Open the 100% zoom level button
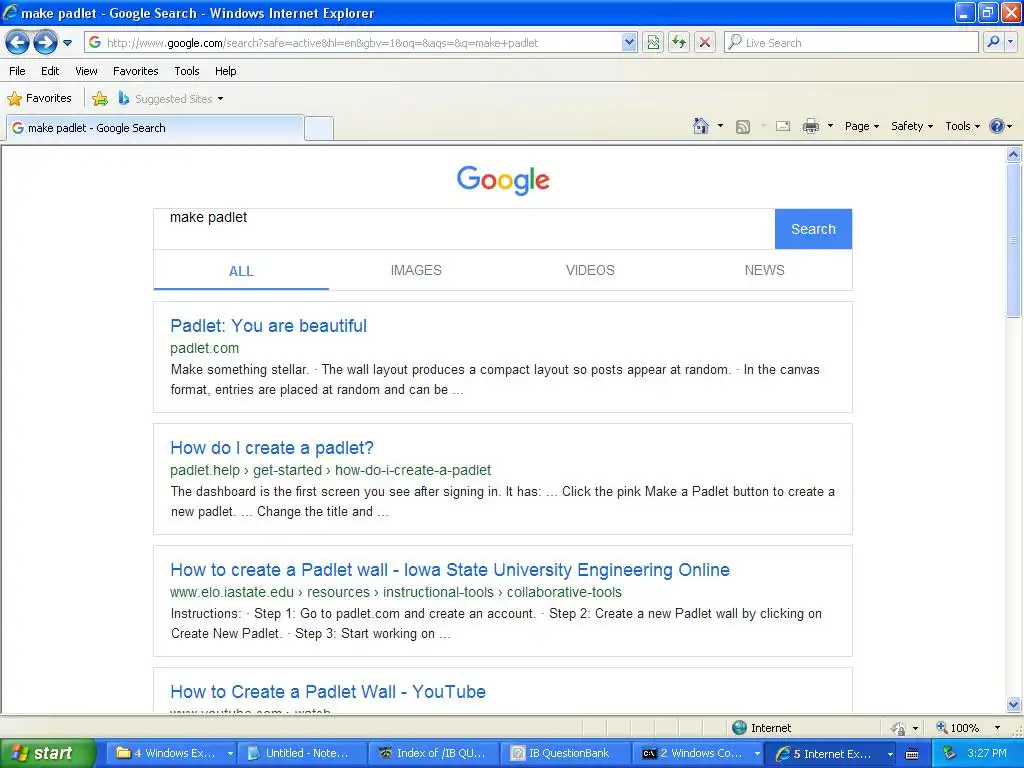This screenshot has width=1024, height=768. point(957,728)
